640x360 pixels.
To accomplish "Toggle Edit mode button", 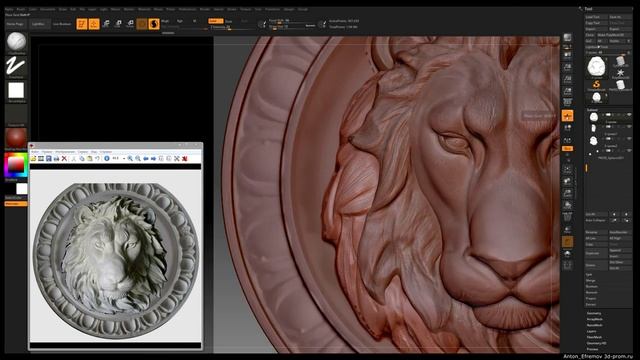I will coord(82,24).
